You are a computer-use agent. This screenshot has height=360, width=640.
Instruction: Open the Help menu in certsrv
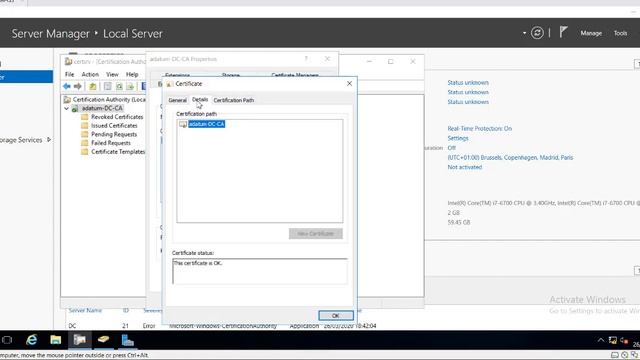(132, 74)
